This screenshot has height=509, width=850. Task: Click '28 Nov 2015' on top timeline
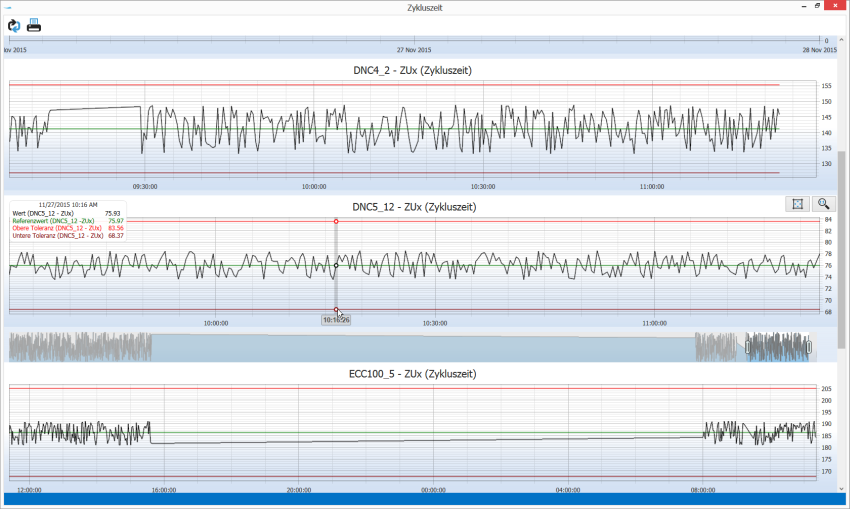(x=820, y=50)
